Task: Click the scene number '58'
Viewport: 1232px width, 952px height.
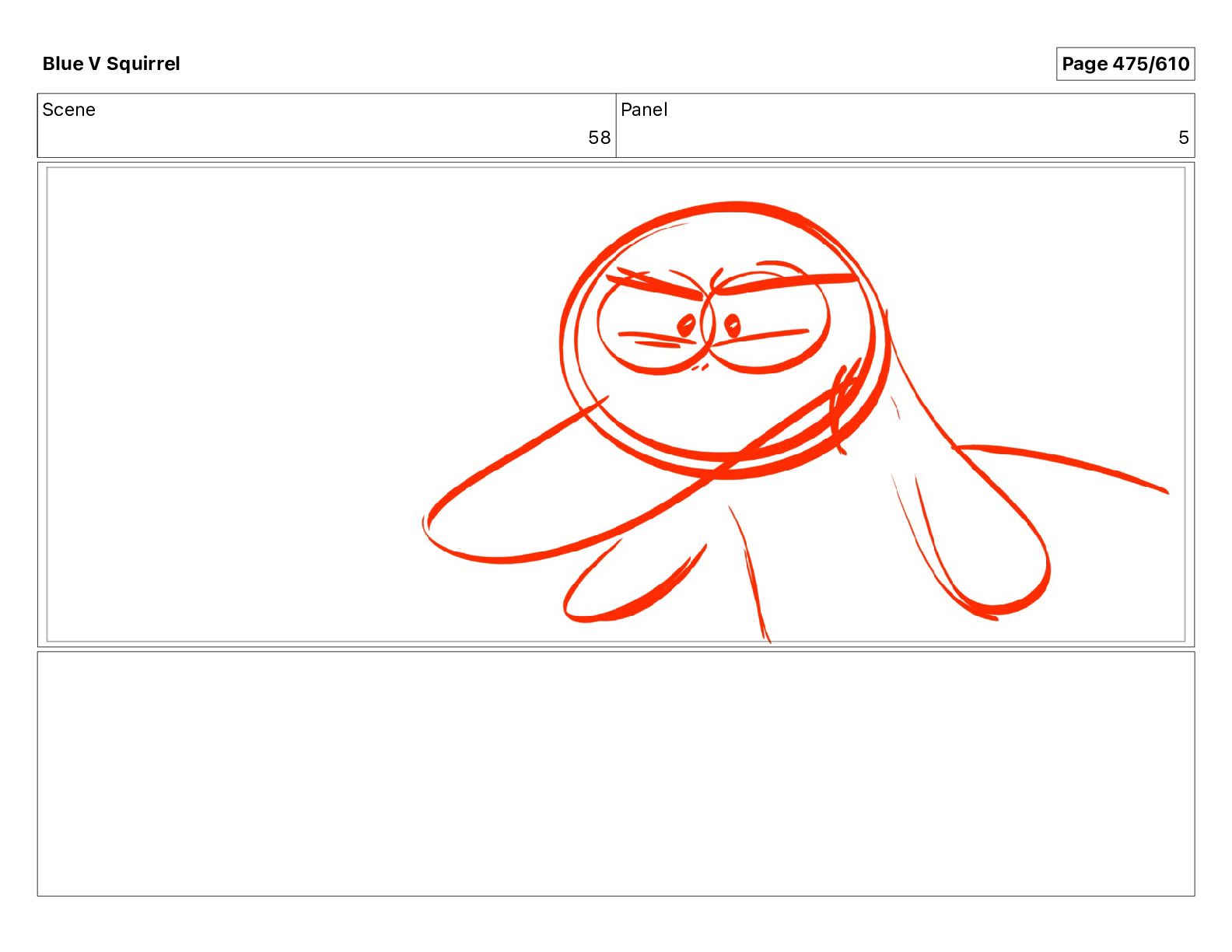Action: point(599,138)
